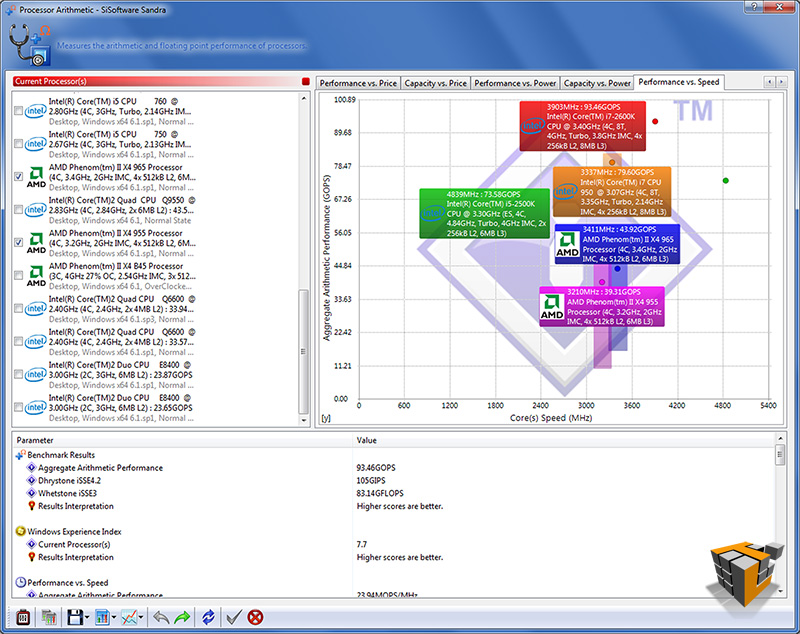Click the diamond icon beside Current Processor(s) parameter

tap(31, 544)
